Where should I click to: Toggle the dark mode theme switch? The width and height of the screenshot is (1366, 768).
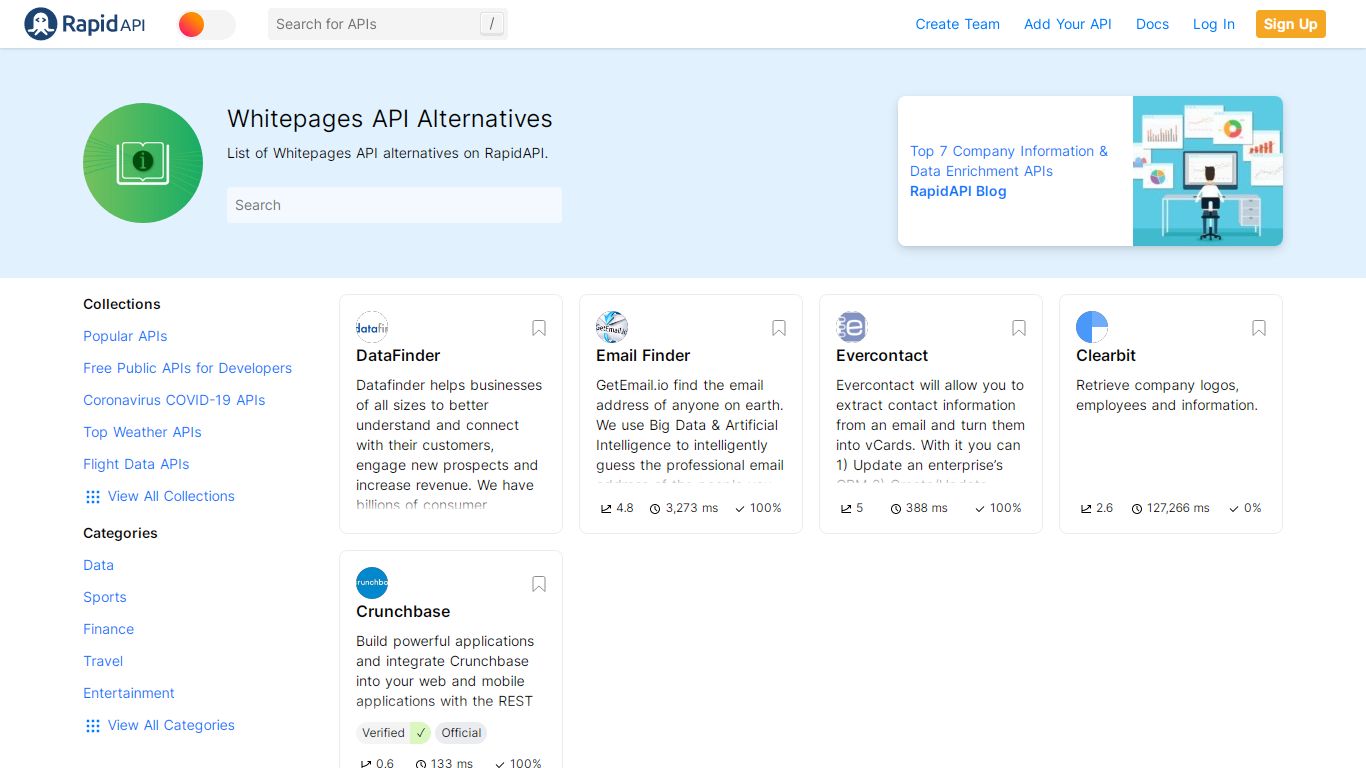[x=206, y=24]
